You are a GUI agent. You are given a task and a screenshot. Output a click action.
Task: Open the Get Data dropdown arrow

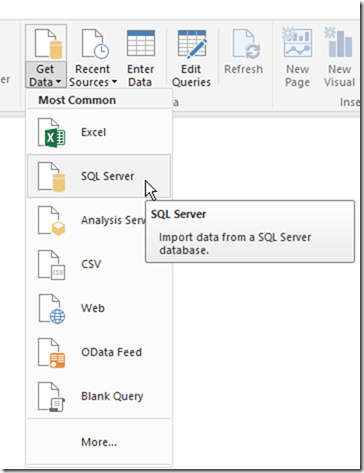point(58,82)
